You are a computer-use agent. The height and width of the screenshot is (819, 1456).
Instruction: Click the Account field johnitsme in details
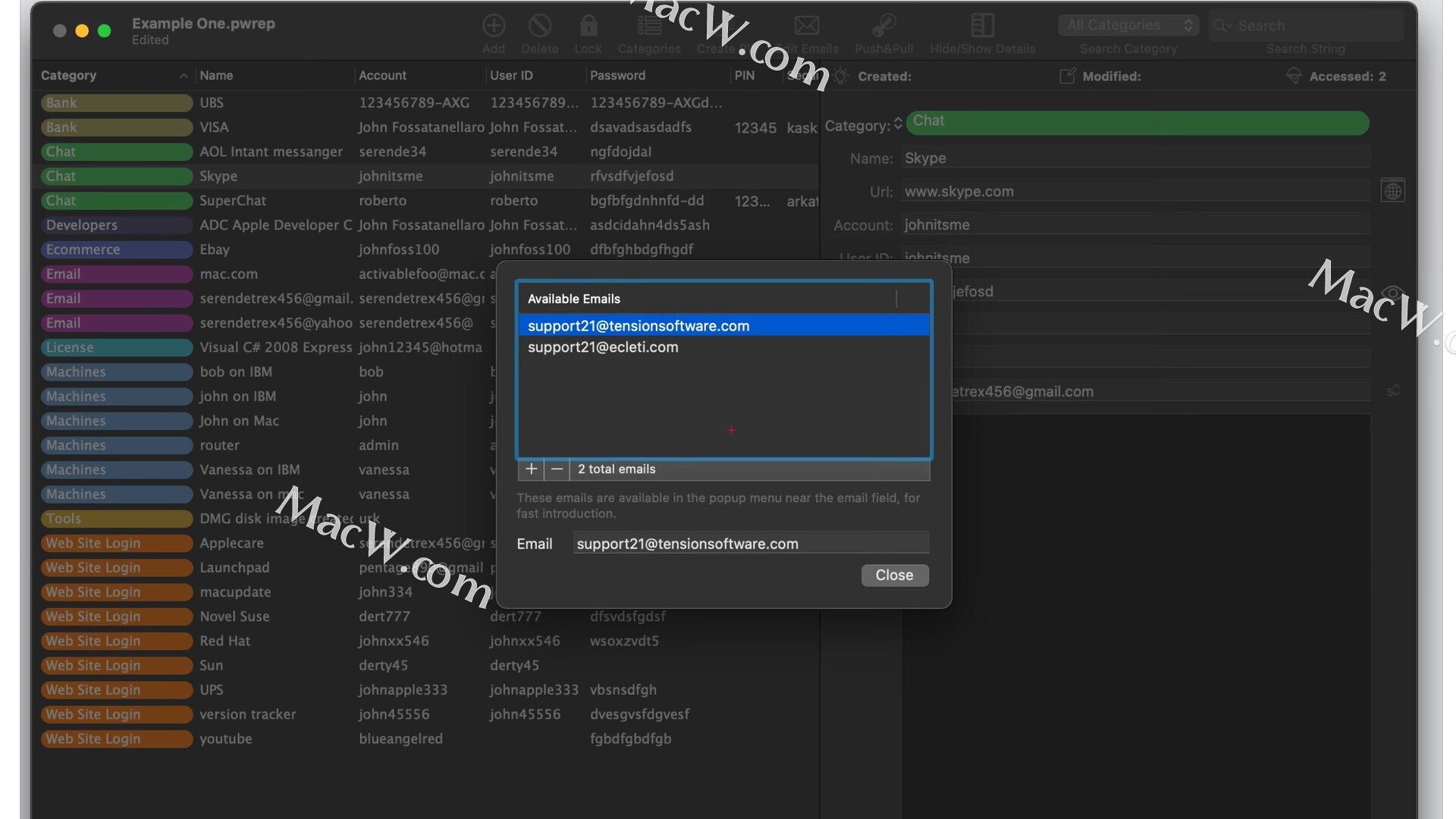coord(1135,224)
